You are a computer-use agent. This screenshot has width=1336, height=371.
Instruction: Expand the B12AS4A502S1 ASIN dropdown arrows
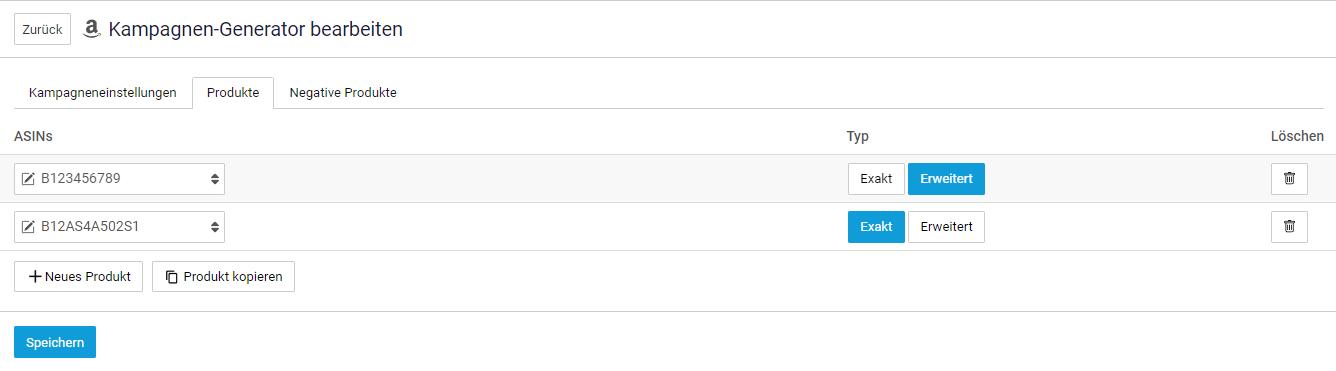pyautogui.click(x=215, y=227)
